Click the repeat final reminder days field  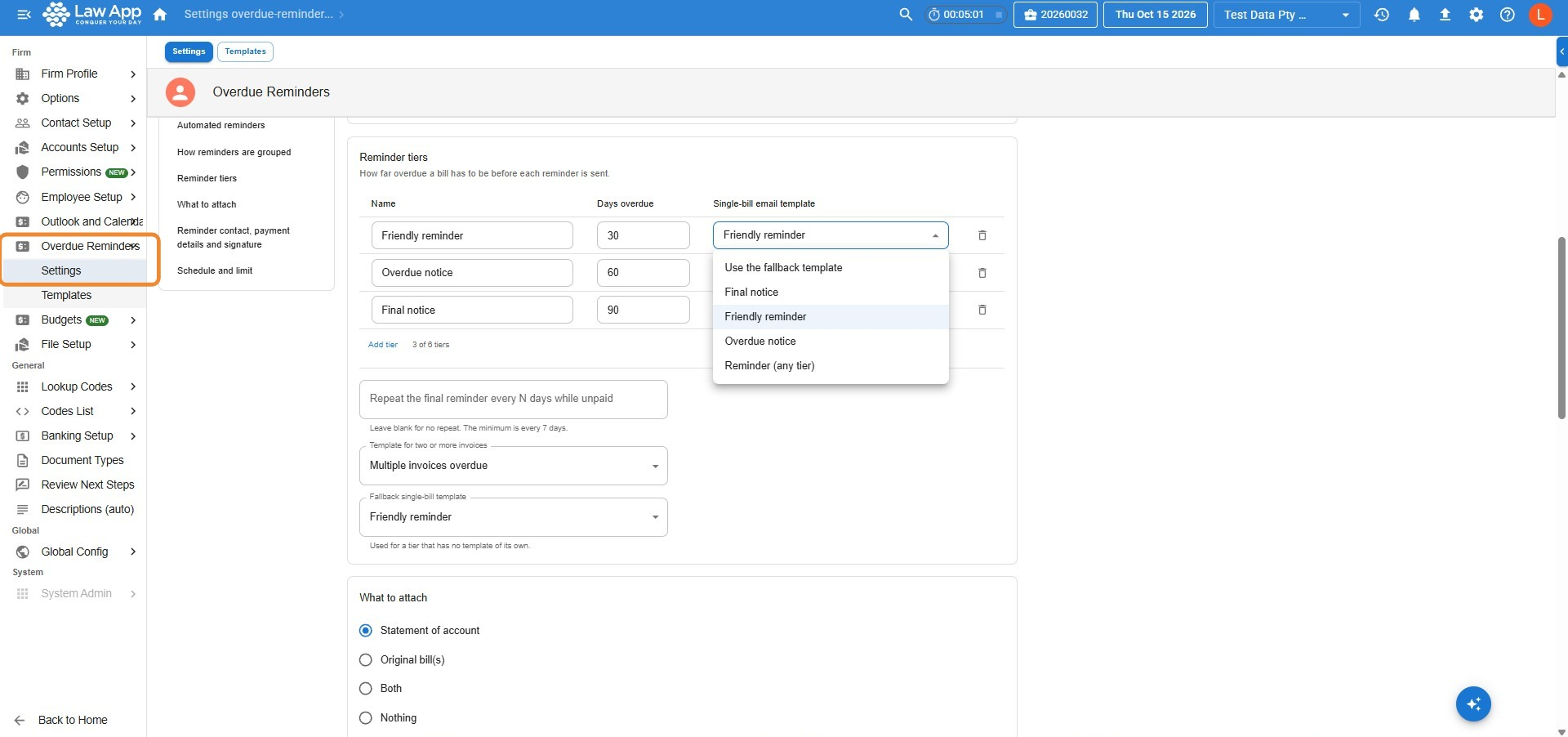[514, 400]
